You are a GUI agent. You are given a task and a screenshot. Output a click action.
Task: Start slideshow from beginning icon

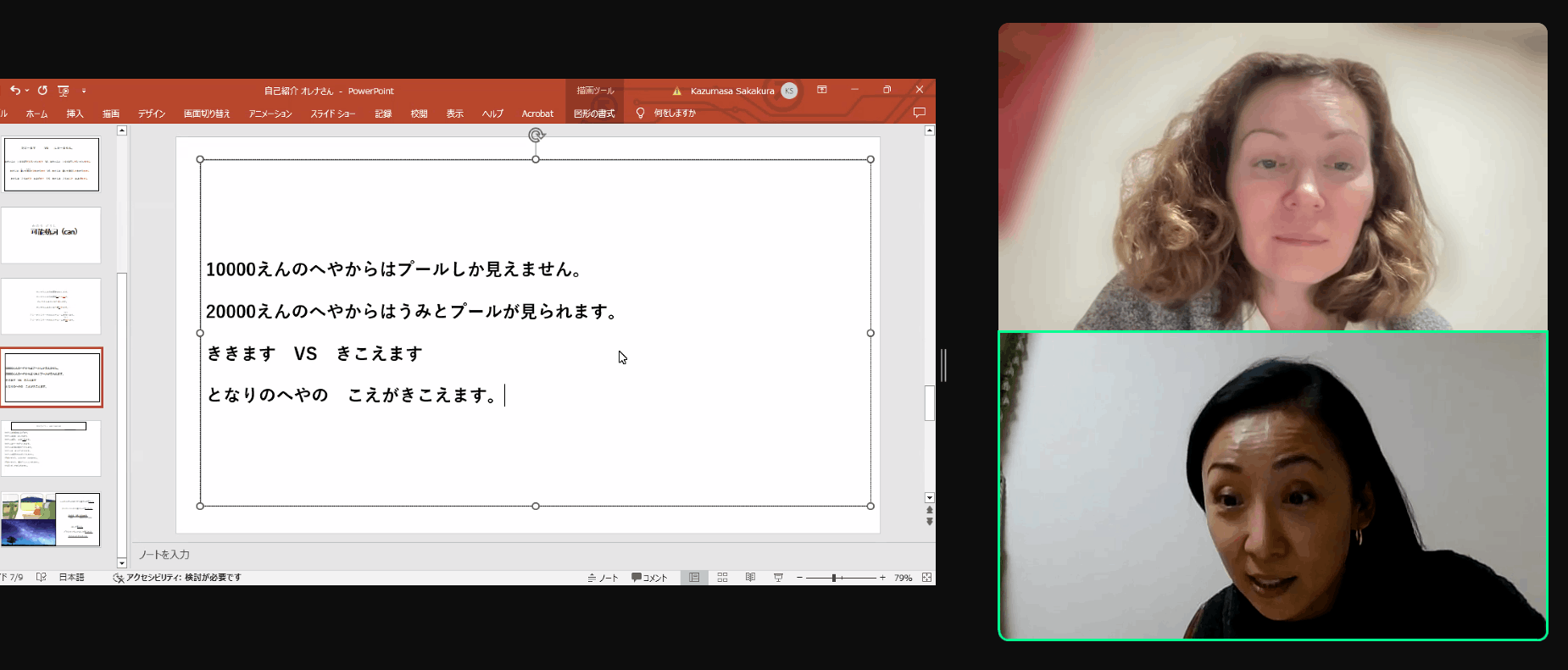64,91
